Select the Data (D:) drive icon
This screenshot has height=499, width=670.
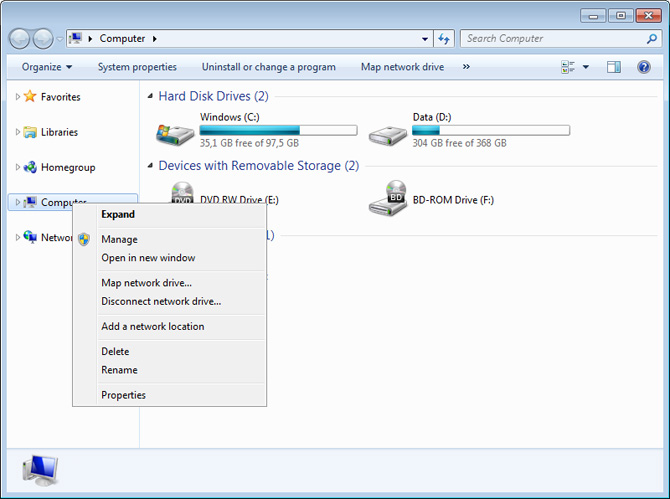tap(388, 135)
